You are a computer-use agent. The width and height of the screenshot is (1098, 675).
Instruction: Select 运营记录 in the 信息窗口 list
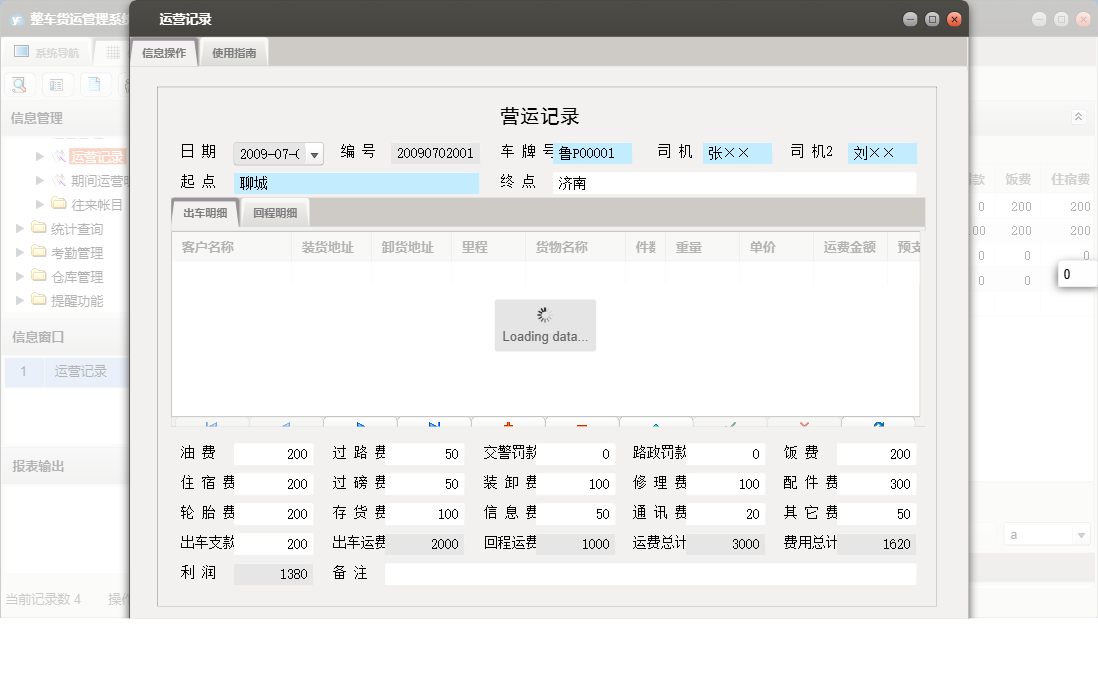[80, 371]
